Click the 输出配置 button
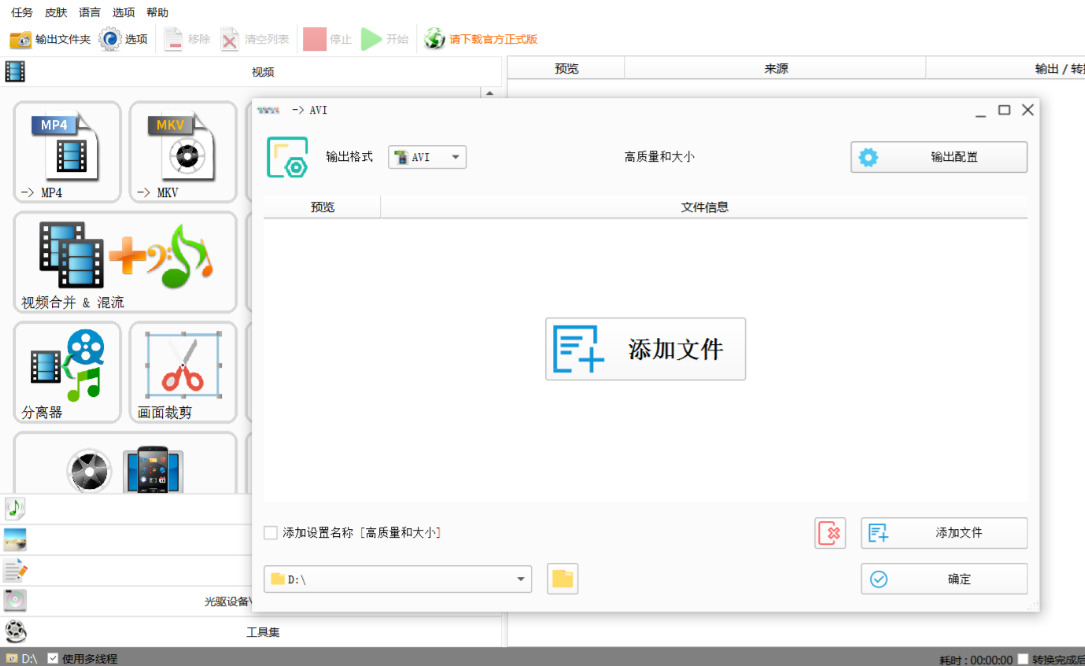 point(938,157)
